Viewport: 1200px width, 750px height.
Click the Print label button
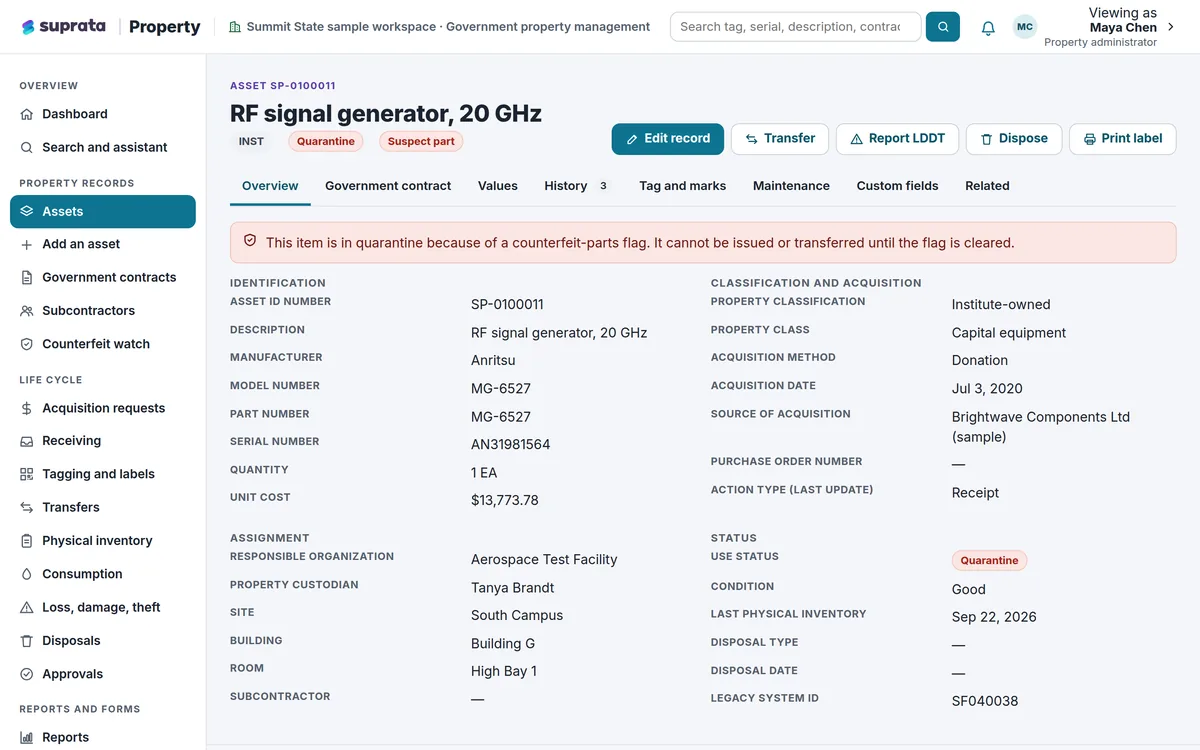pyautogui.click(x=1123, y=139)
